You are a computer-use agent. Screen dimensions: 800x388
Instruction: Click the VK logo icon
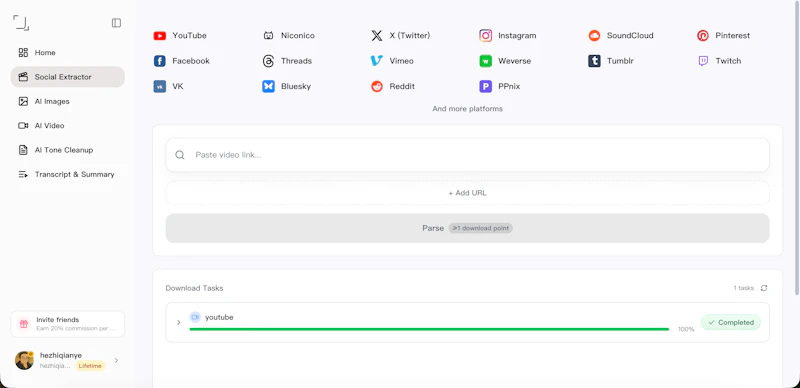click(160, 87)
